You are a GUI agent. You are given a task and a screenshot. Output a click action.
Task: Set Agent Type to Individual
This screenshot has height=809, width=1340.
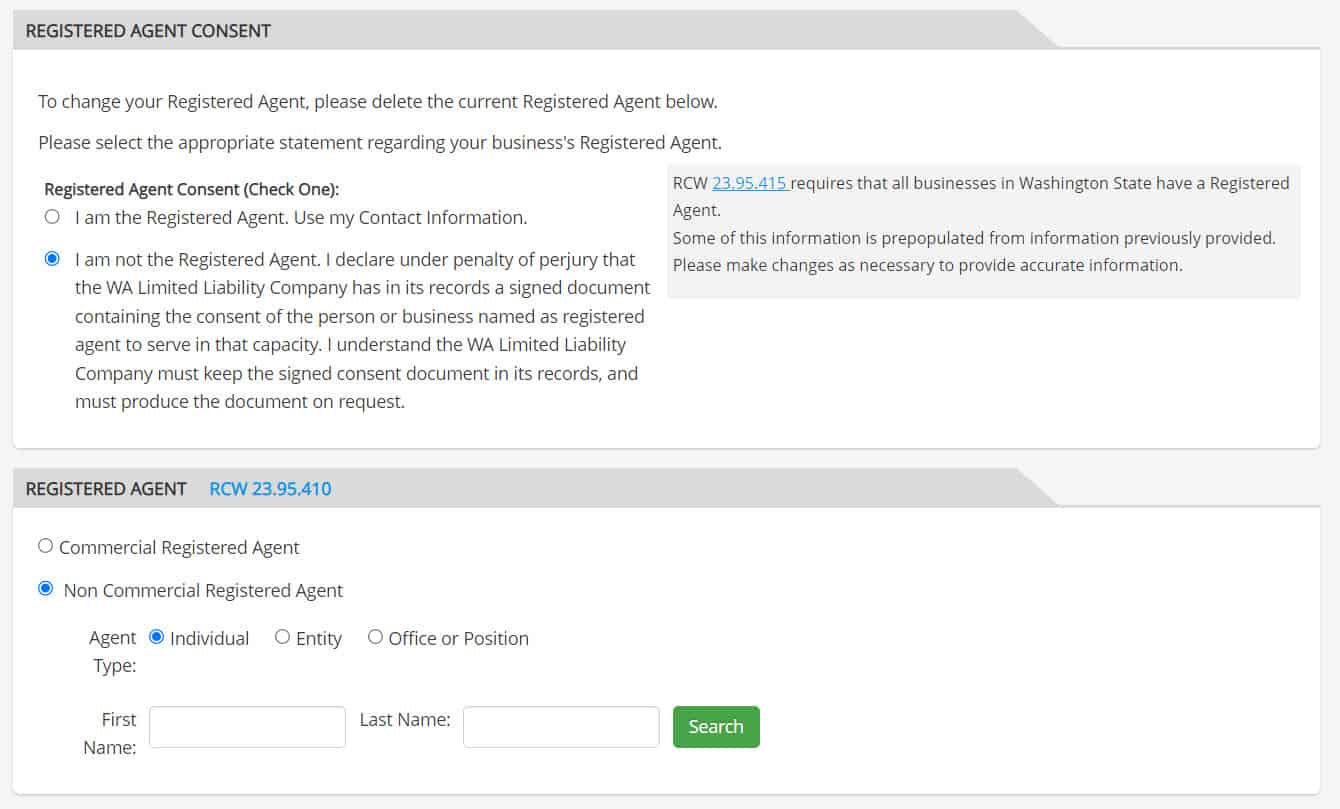[x=157, y=637]
